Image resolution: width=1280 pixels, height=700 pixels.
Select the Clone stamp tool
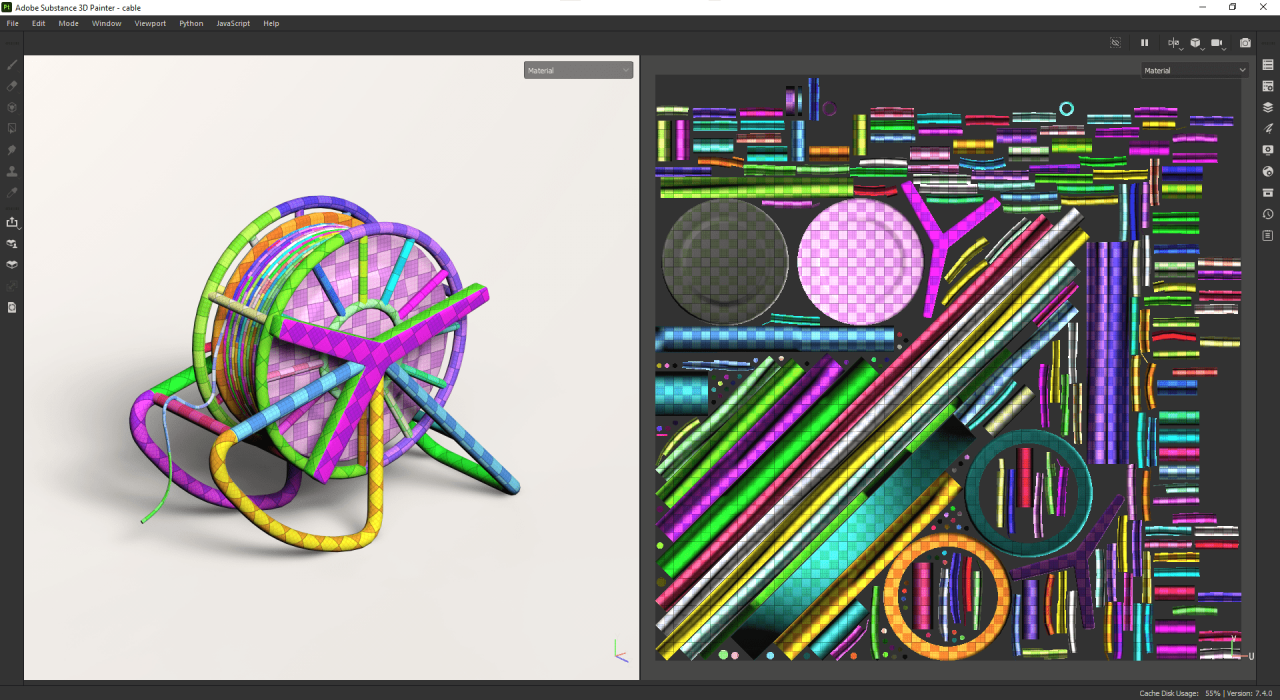(x=12, y=171)
